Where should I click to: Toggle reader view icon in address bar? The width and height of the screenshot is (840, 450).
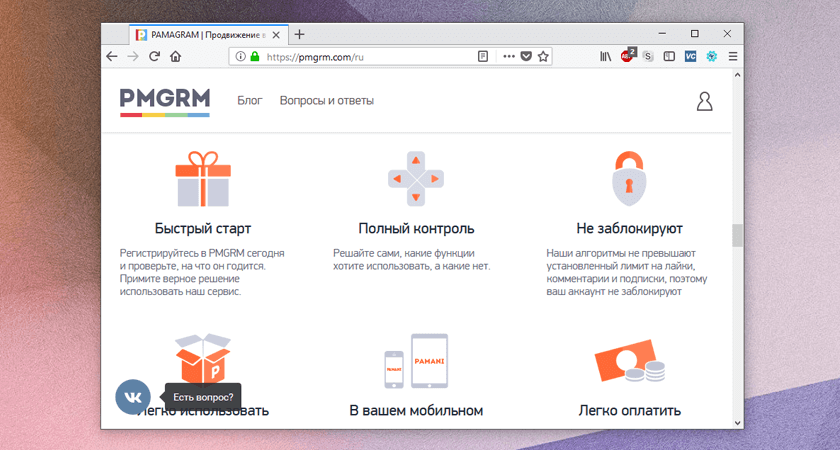coord(483,56)
